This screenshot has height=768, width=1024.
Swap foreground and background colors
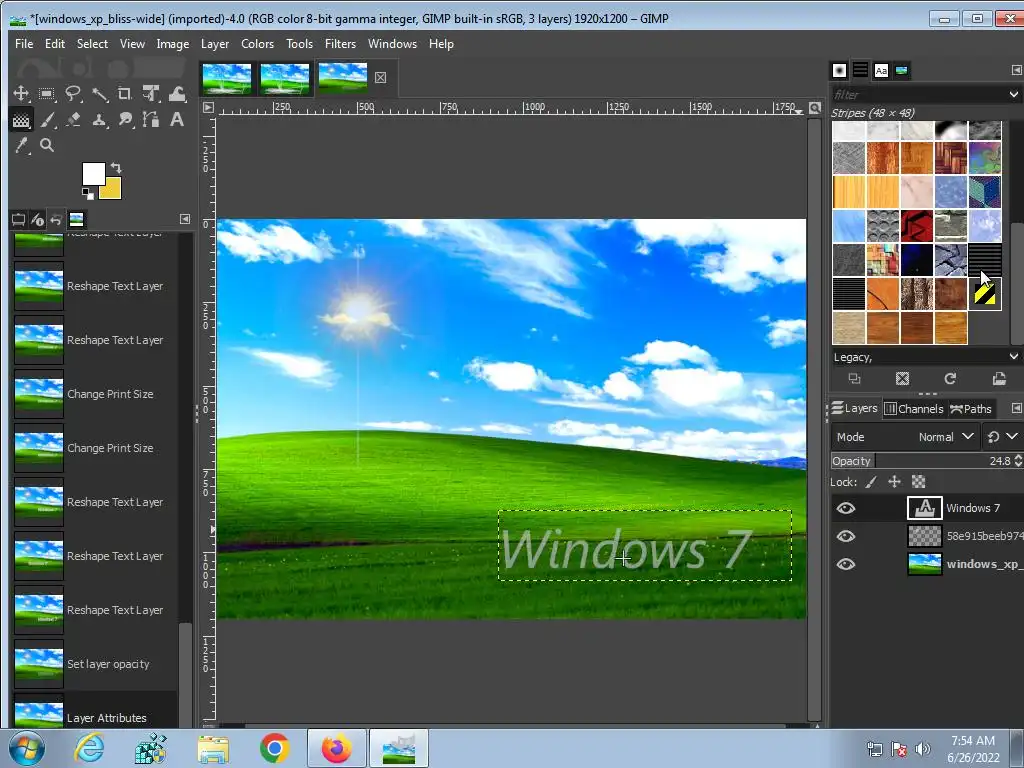(x=116, y=167)
